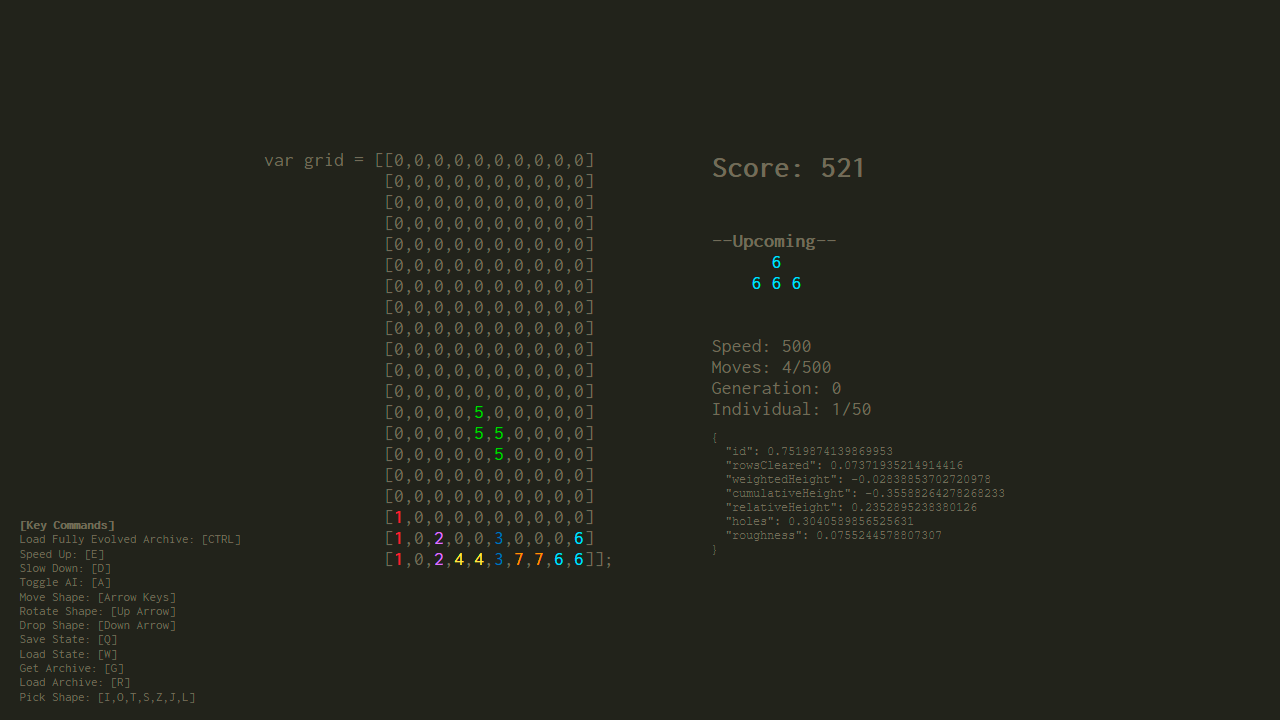The width and height of the screenshot is (1280, 720).
Task: Click the lone cyan 6 in second-last row
Action: [579, 538]
